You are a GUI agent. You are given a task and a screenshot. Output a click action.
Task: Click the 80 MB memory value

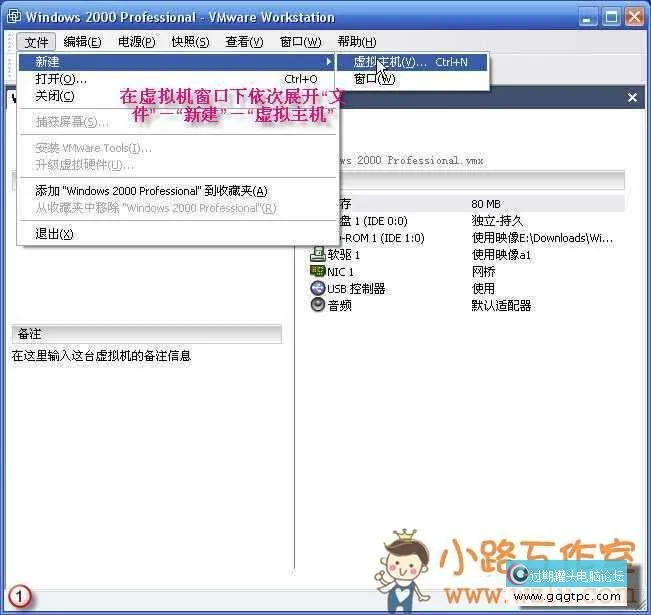[x=486, y=204]
